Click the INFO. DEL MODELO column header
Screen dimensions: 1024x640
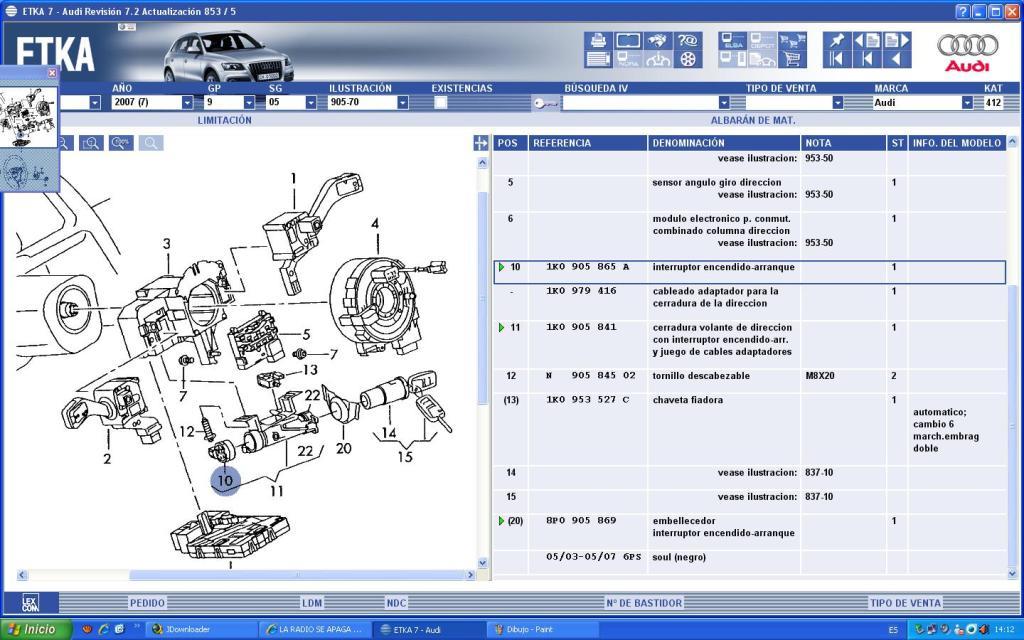click(957, 143)
